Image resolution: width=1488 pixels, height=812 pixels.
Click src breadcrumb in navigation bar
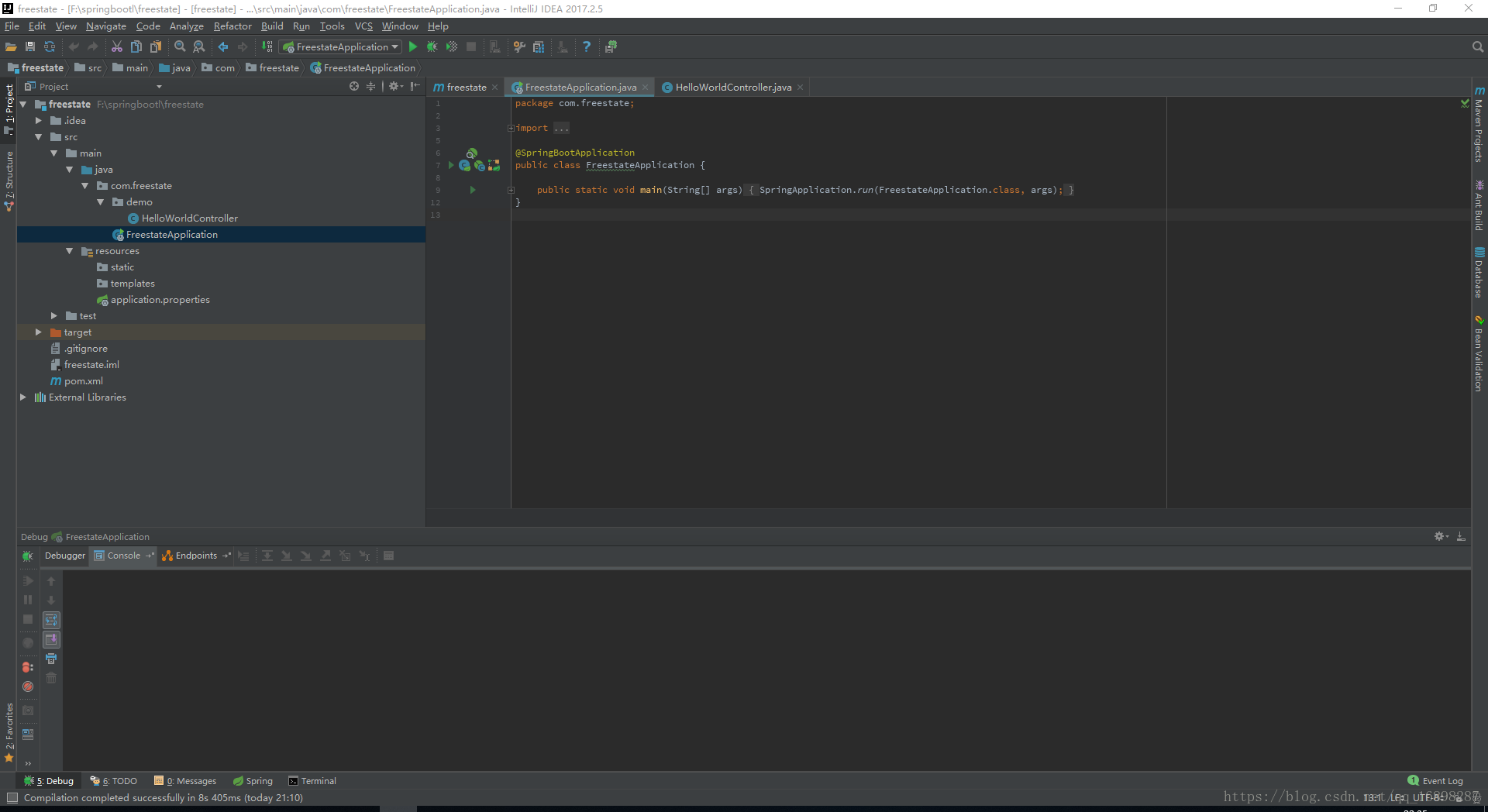tap(88, 68)
